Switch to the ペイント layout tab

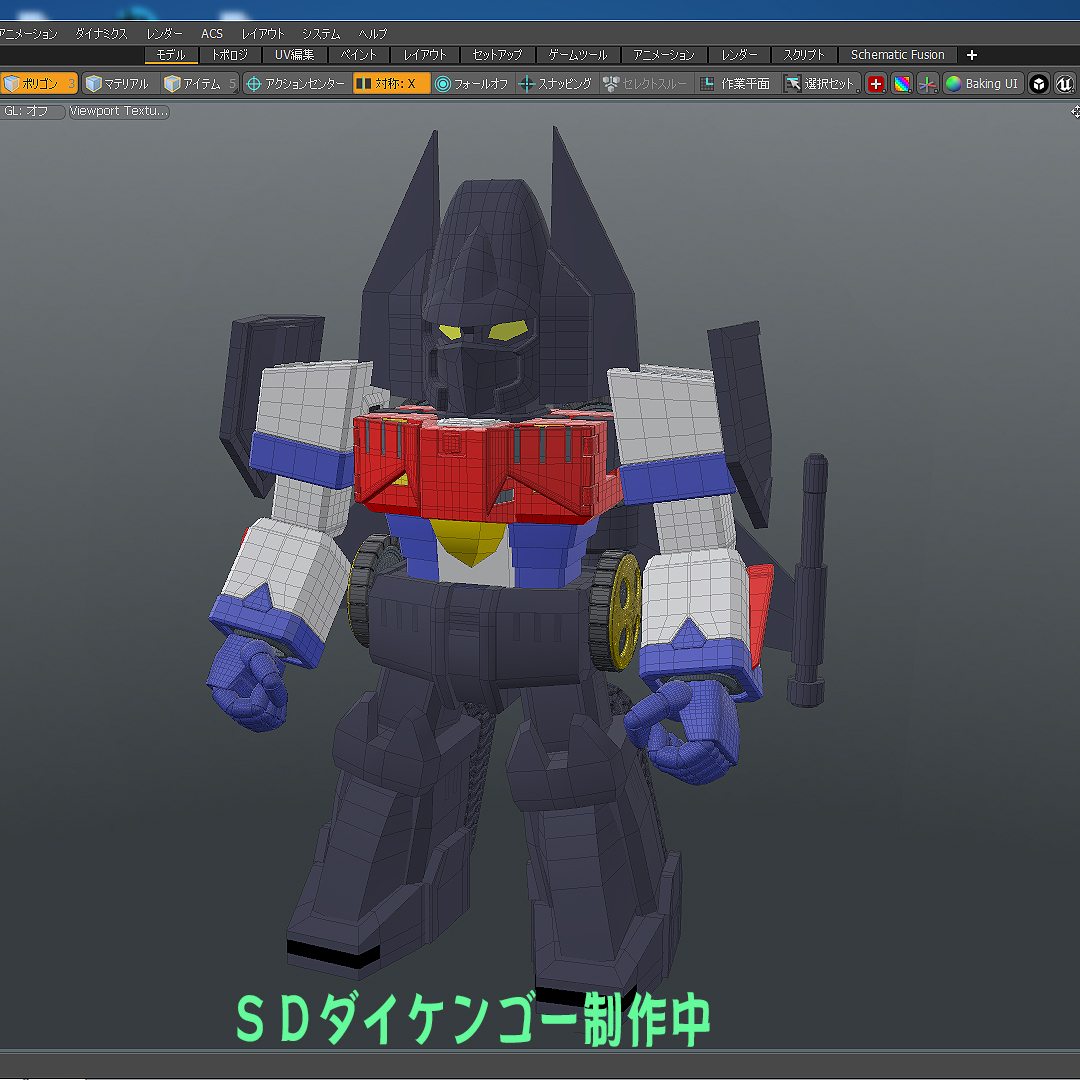[x=359, y=54]
